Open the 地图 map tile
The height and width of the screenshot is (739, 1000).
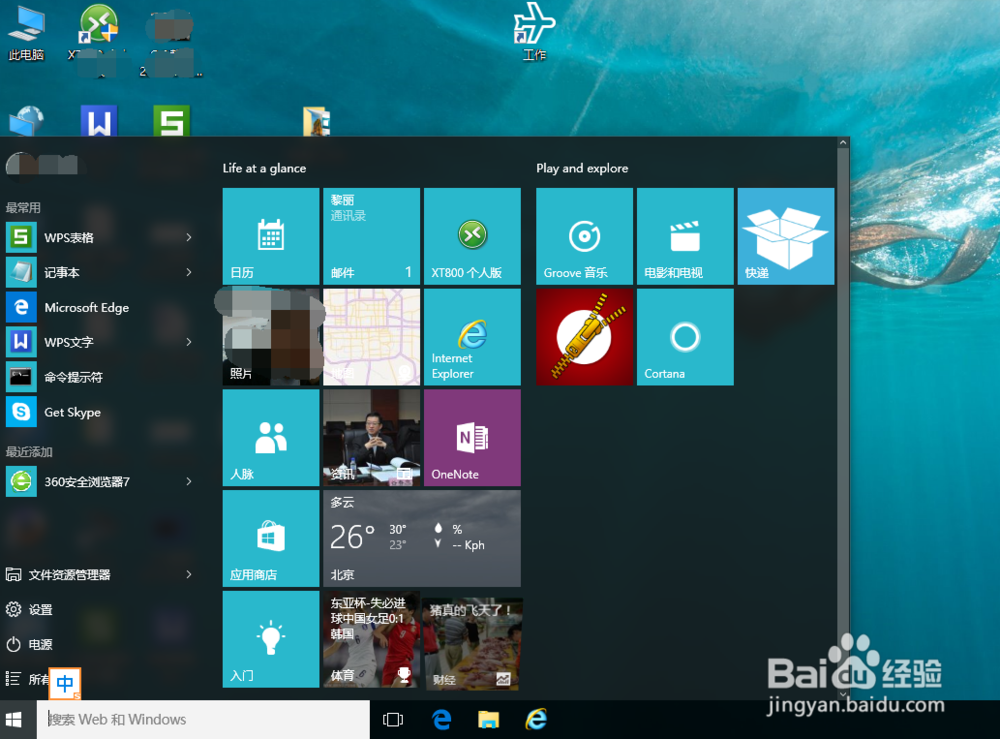click(x=371, y=337)
